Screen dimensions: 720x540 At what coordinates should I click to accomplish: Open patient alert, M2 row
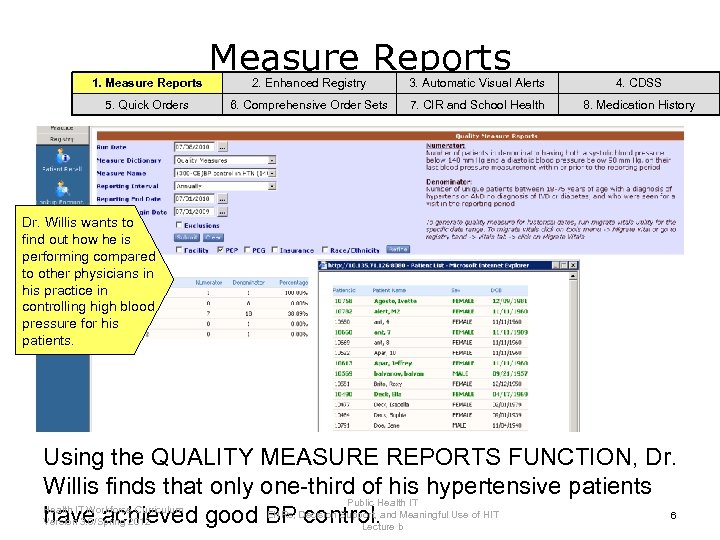(430, 311)
